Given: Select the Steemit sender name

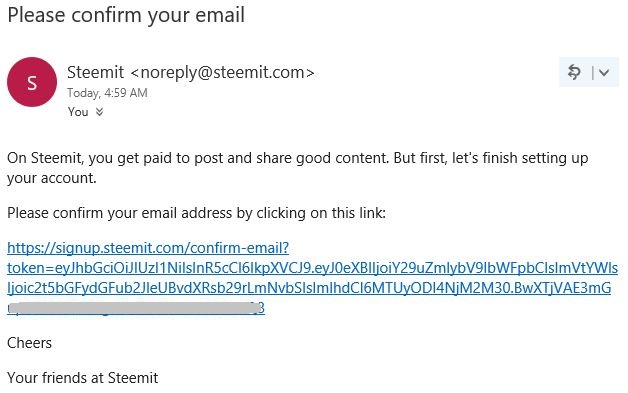Looking at the screenshot, I should click(95, 73).
